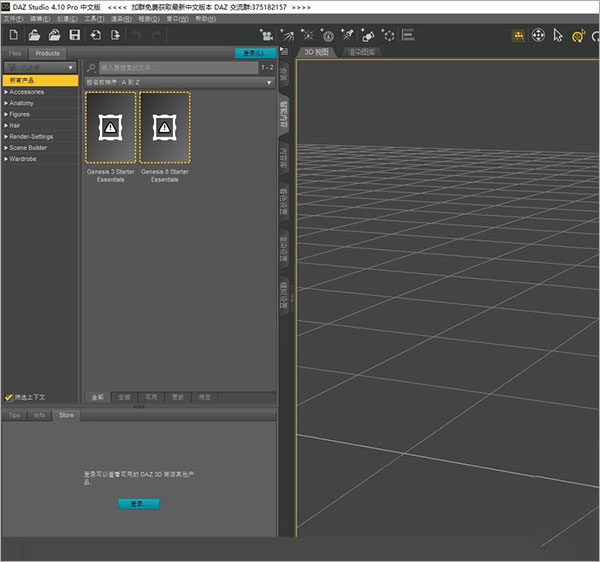Select the yellow Rotate tool icon

point(579,36)
